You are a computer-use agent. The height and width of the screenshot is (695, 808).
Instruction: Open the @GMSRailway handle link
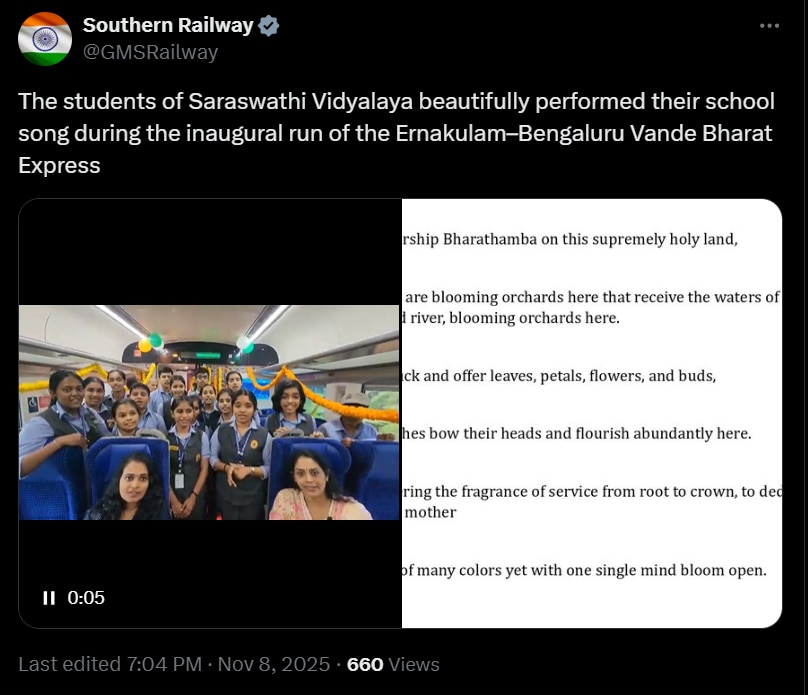click(150, 52)
